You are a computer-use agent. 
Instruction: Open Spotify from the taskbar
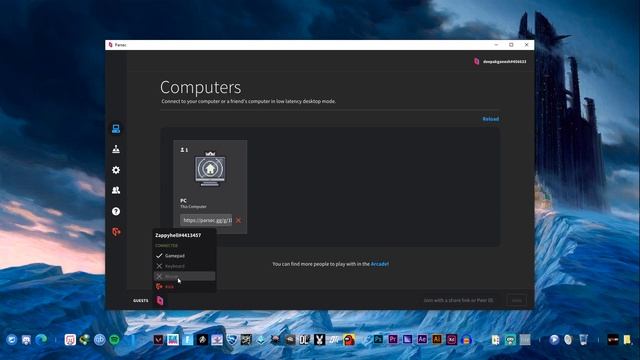114,340
